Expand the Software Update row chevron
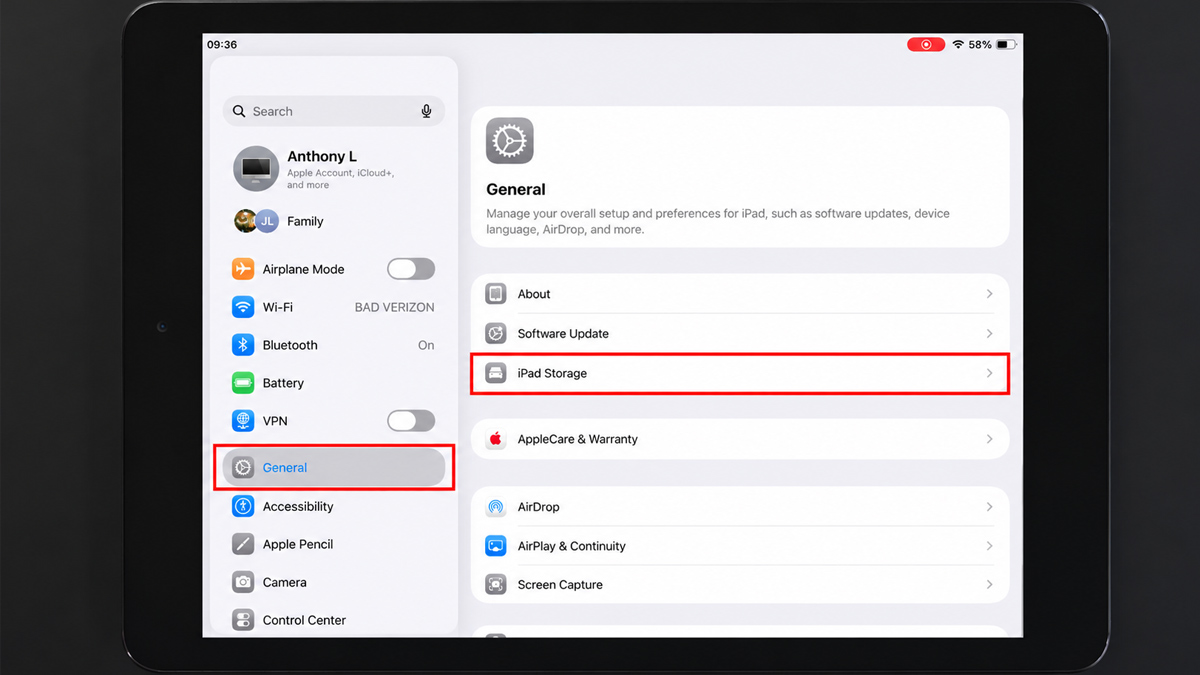This screenshot has width=1200, height=675. click(x=990, y=333)
